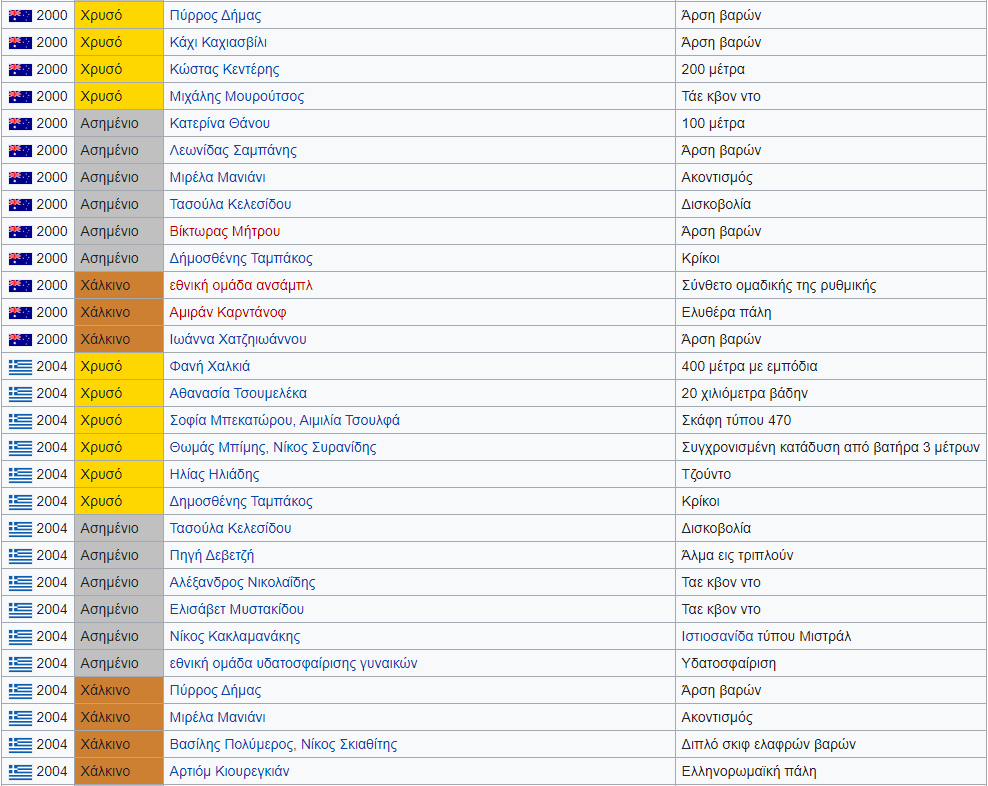Image resolution: width=988 pixels, height=786 pixels.
Task: Click the Australian flag in Ιωάννα Χατζηιωάννου row
Action: click(x=20, y=340)
